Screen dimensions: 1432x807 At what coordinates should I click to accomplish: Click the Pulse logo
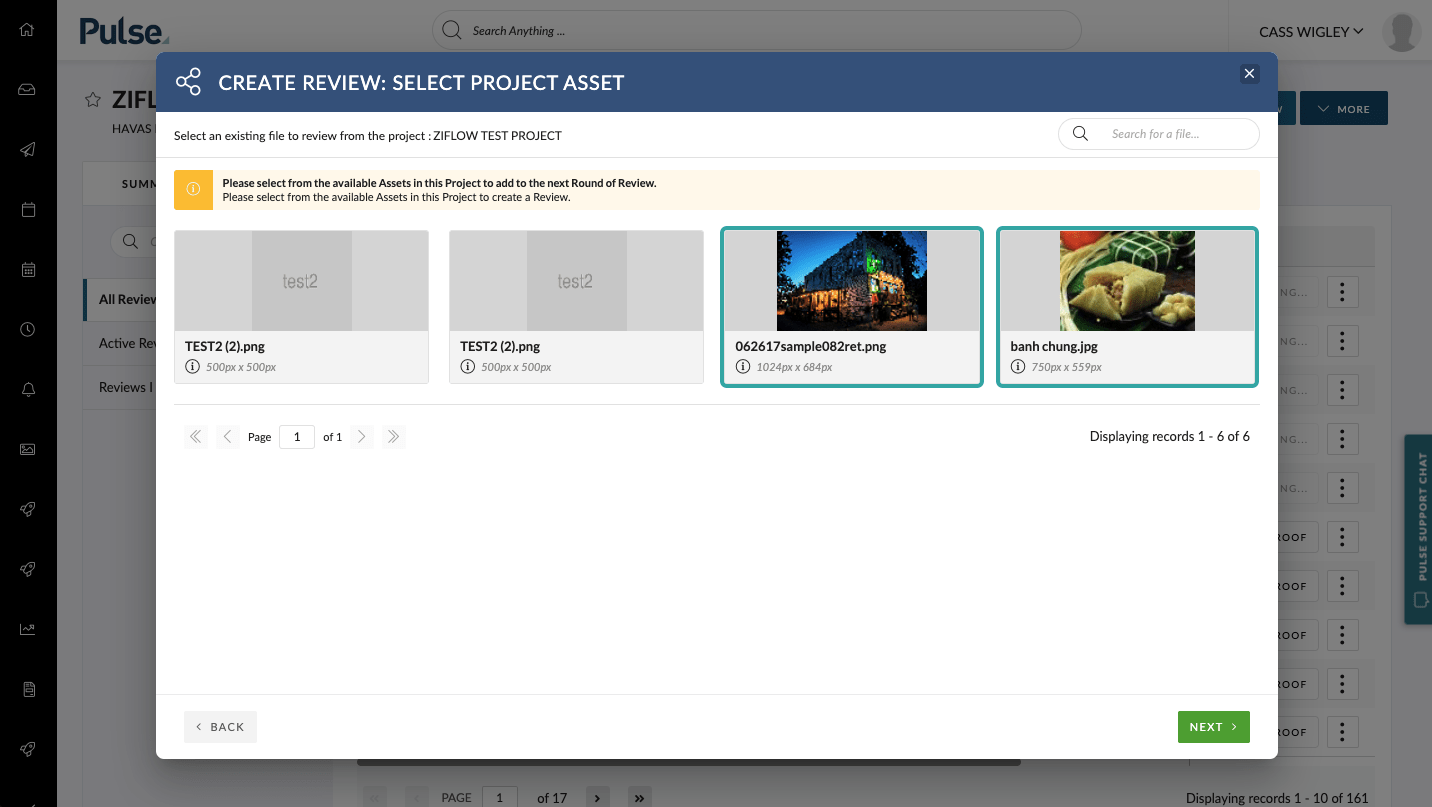124,31
